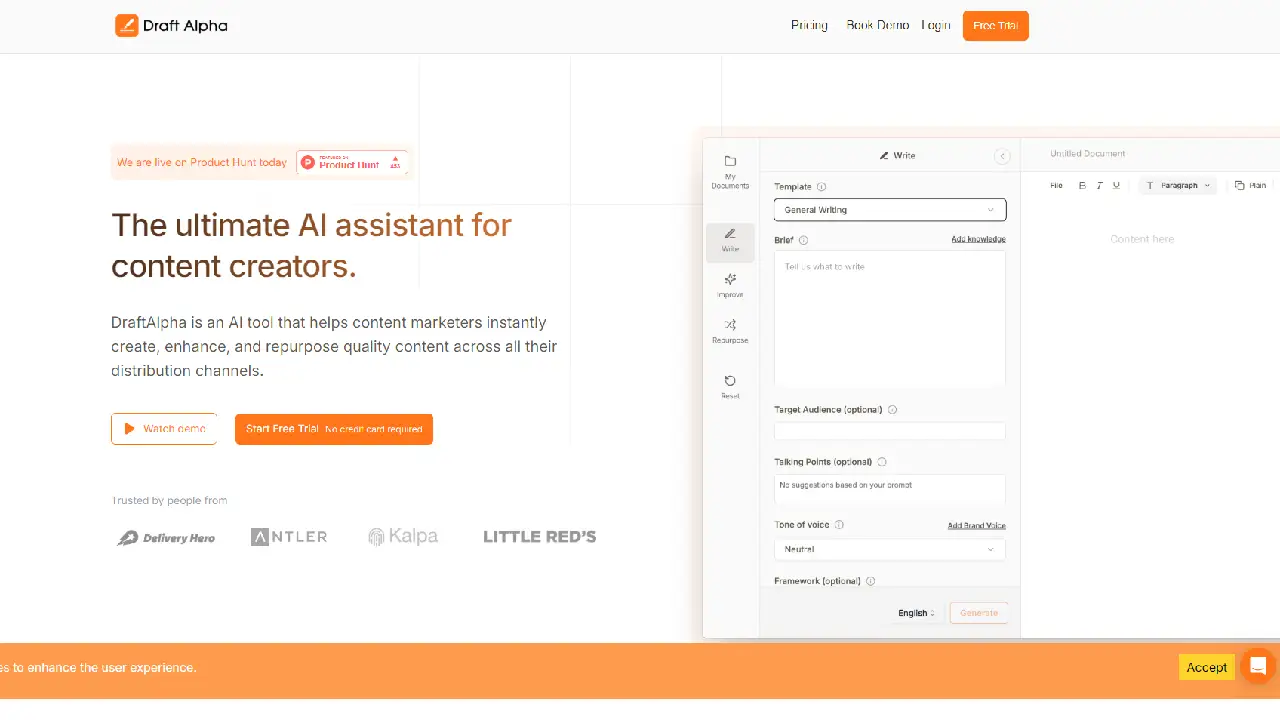Open the Neutral tone of voice dropdown
Image resolution: width=1280 pixels, height=720 pixels.
click(888, 549)
